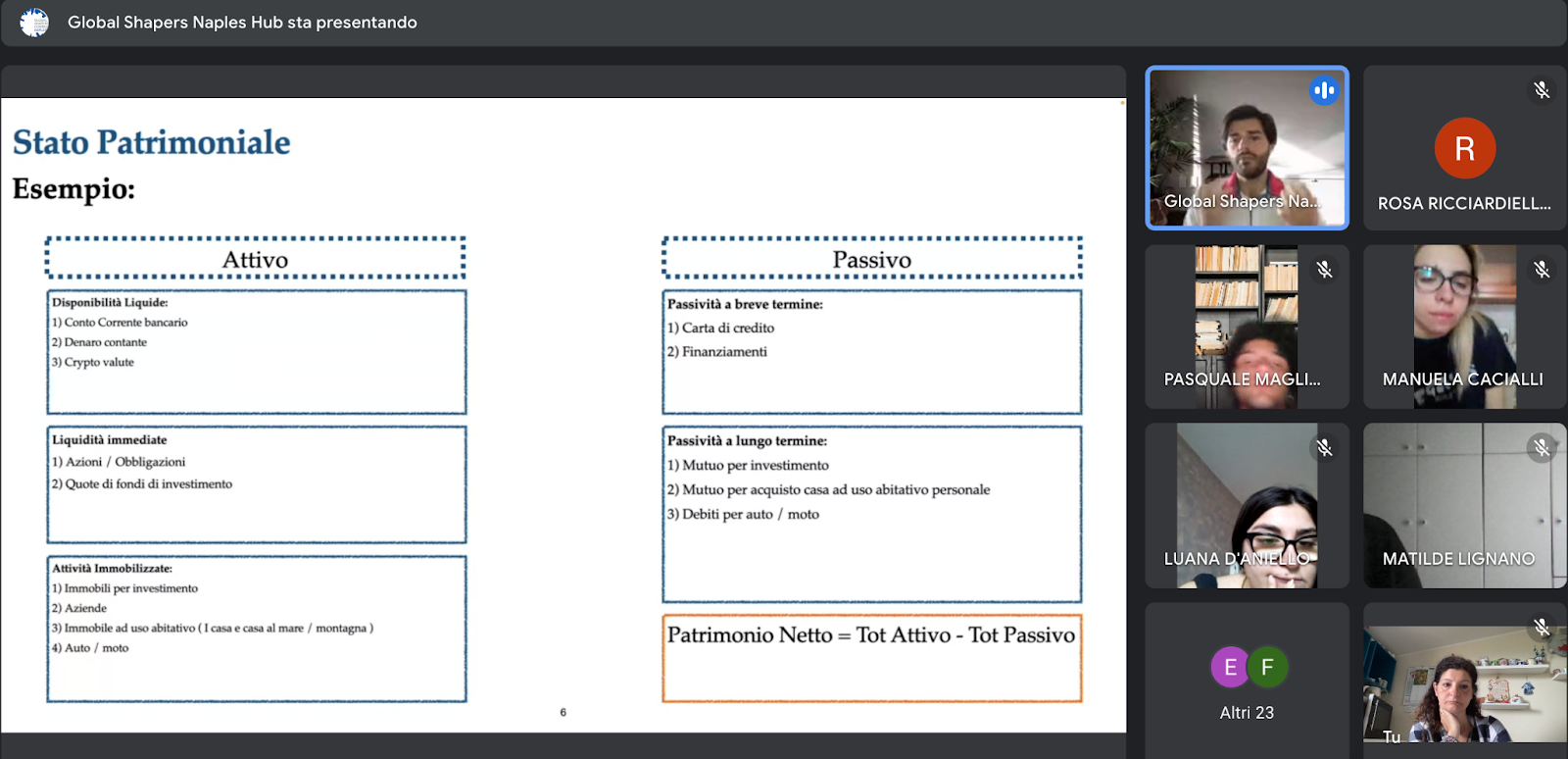Click muted mic icon on Rosa Ricciardiello tile
1568x759 pixels.
coord(1542,90)
